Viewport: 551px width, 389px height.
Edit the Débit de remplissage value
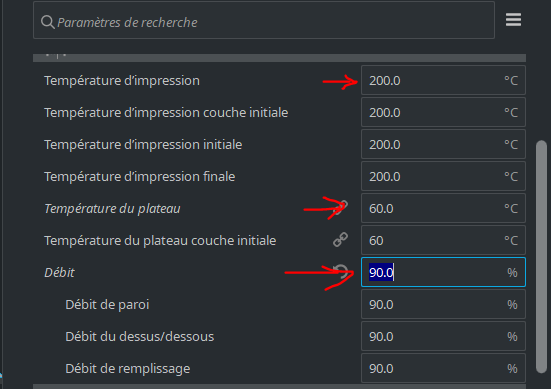[443, 368]
